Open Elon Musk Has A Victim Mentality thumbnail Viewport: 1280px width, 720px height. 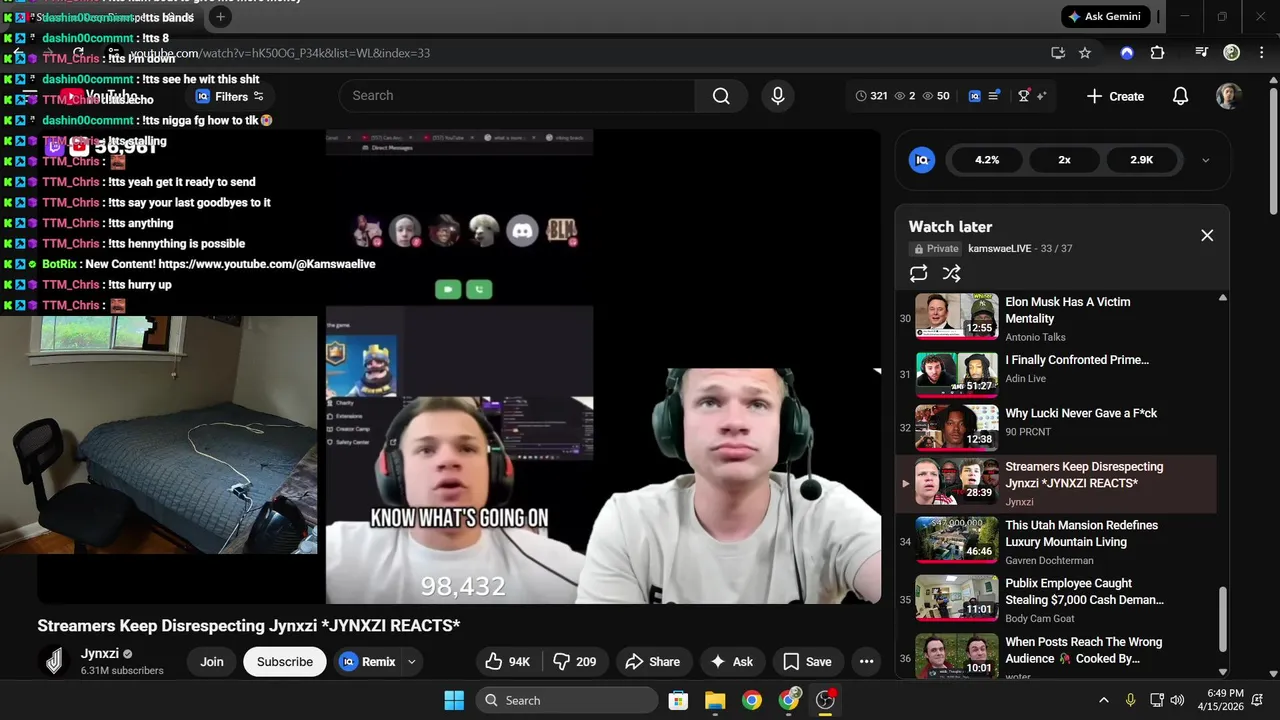[x=957, y=317]
